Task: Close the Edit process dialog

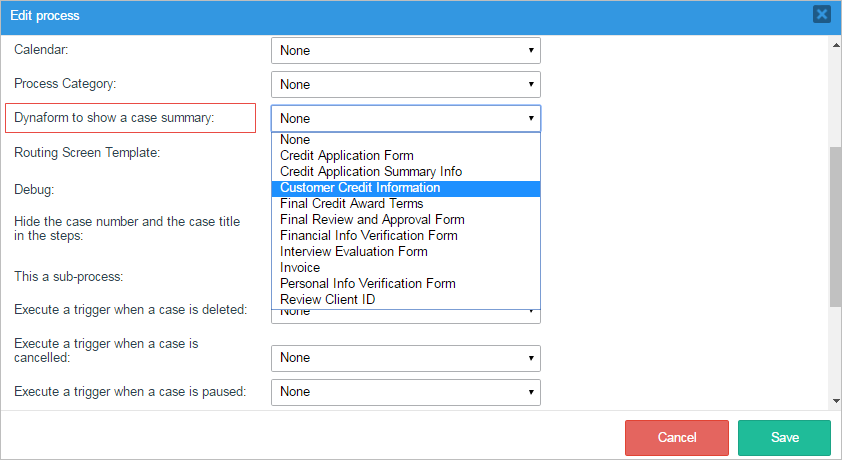Action: click(x=821, y=14)
